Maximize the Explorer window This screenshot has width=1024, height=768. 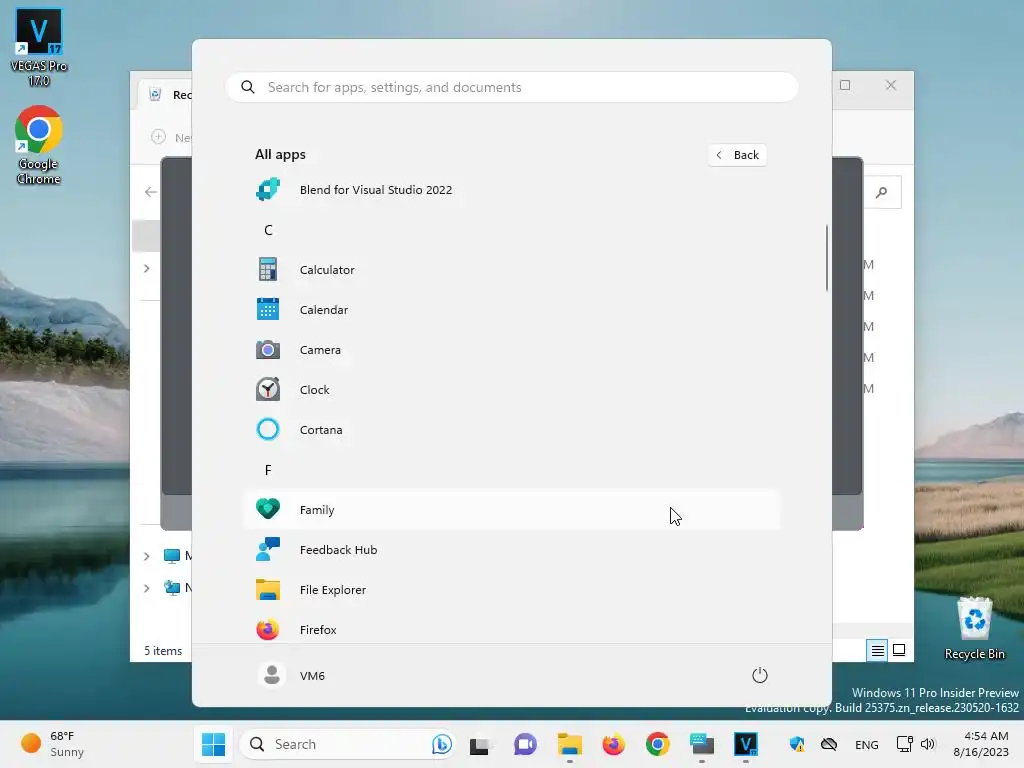[845, 85]
